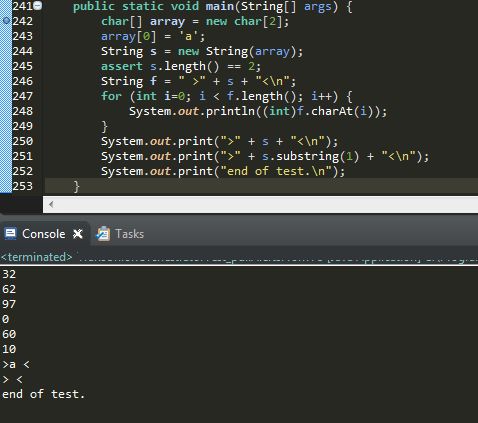Collapse the main method fold marker
Screen dimensions: 478x423
[x=38, y=6]
